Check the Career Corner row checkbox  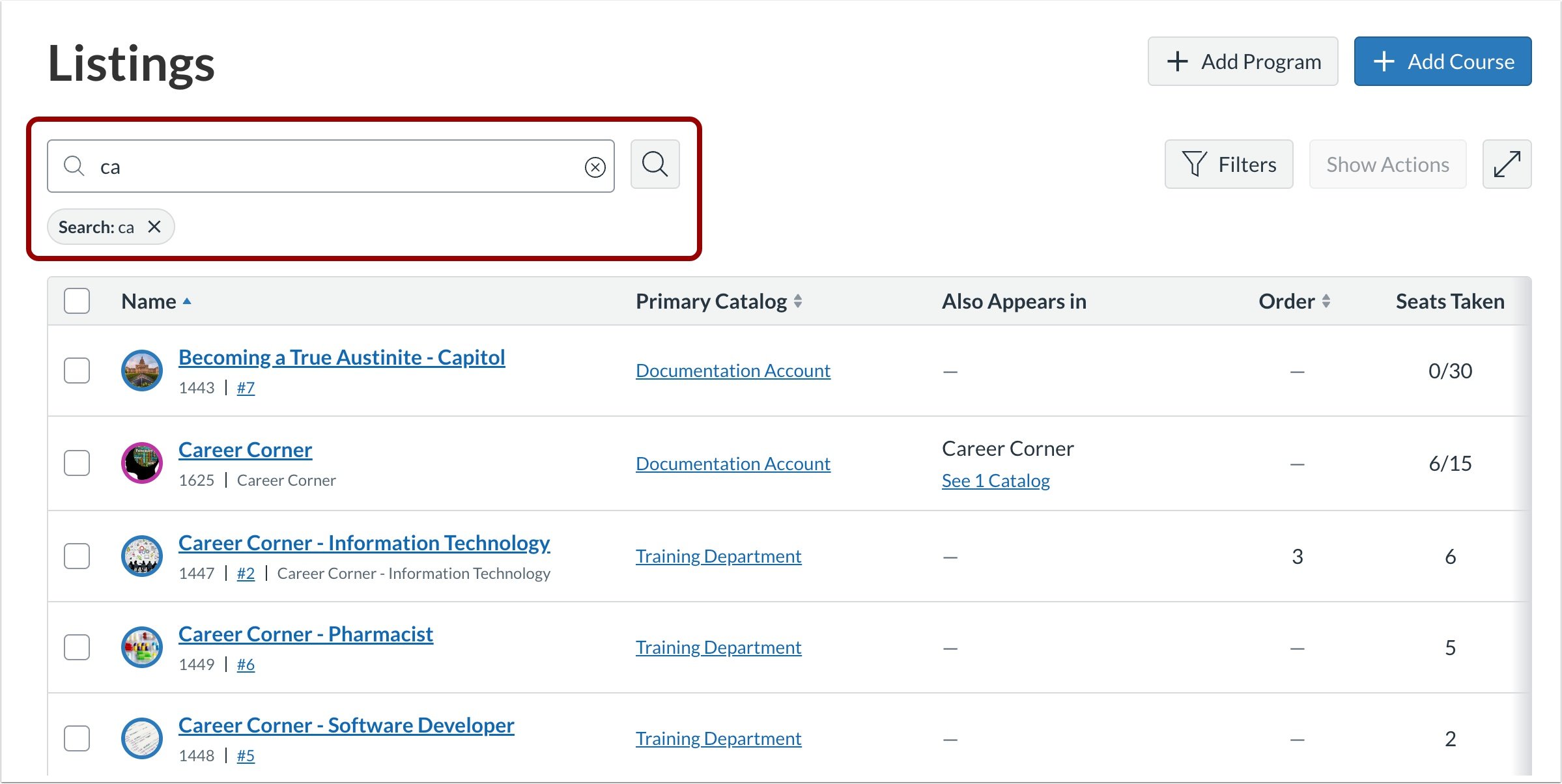point(77,463)
